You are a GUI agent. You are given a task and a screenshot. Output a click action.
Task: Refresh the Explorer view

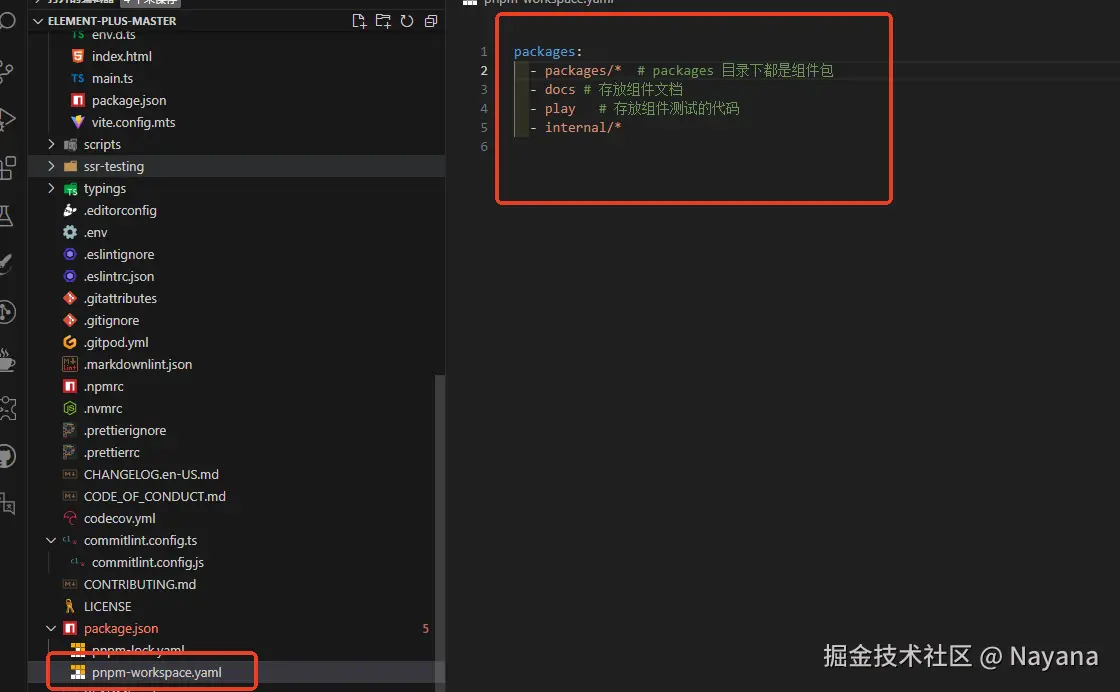tap(407, 20)
